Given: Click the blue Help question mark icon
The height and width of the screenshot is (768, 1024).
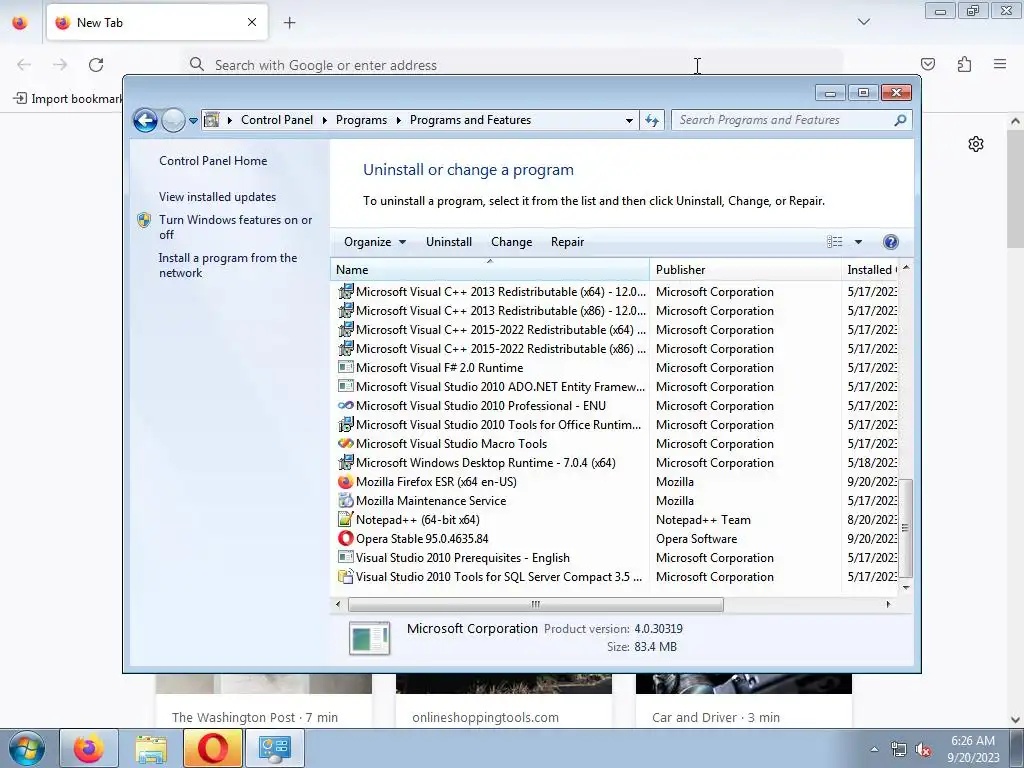Looking at the screenshot, I should (890, 242).
